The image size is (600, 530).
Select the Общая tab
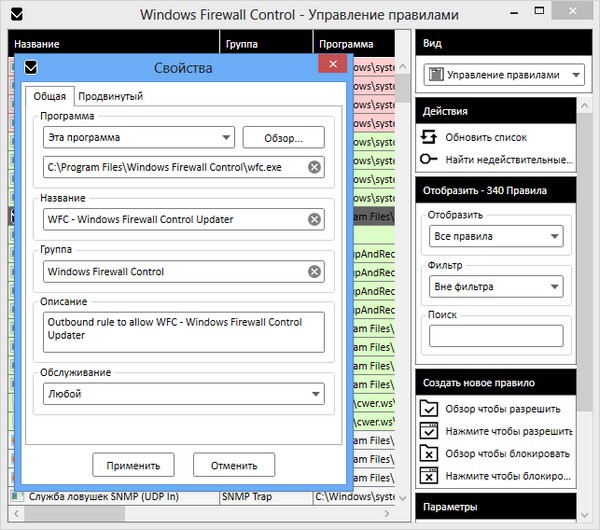click(49, 96)
